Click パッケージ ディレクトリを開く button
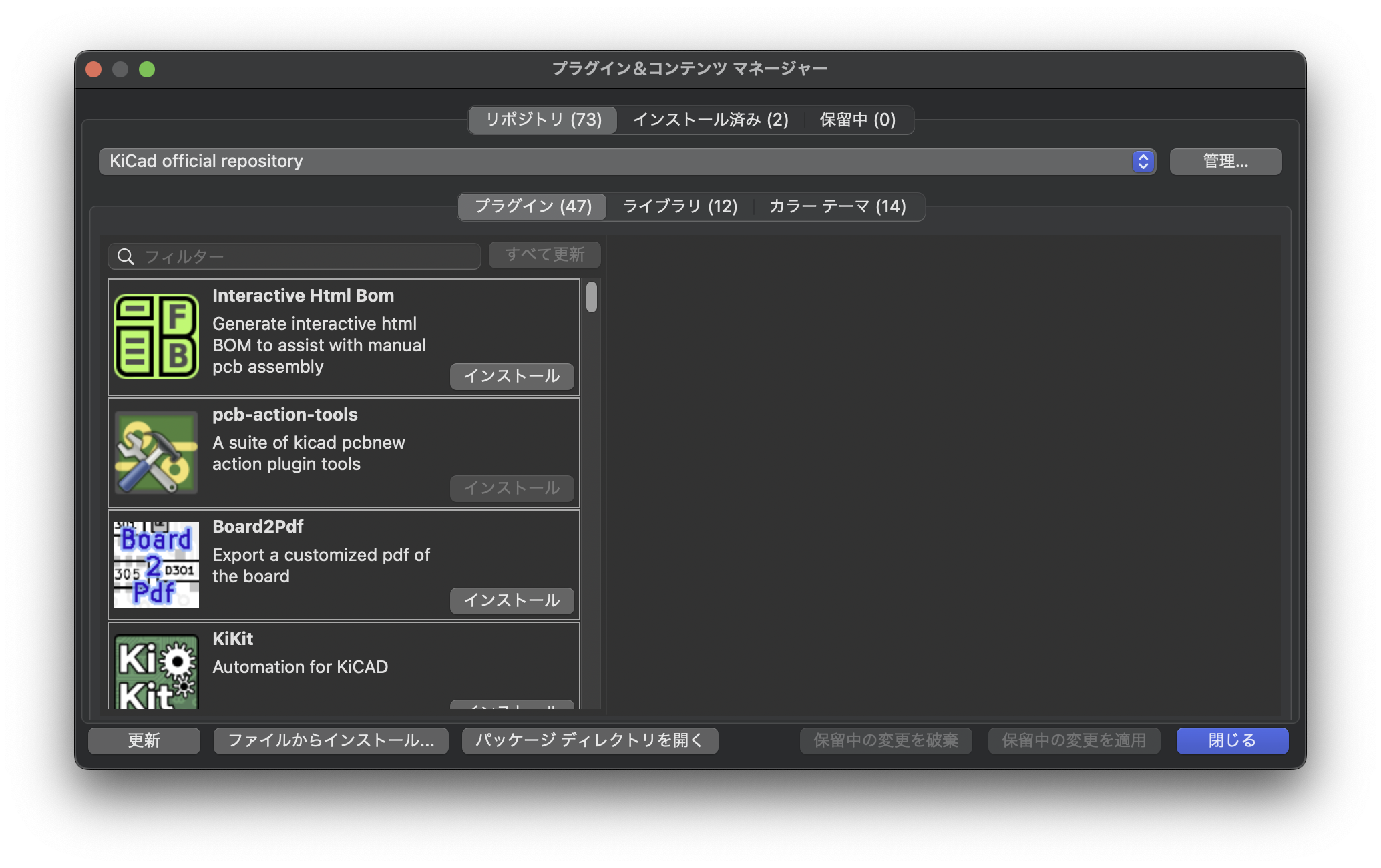The height and width of the screenshot is (868, 1381). pos(590,740)
